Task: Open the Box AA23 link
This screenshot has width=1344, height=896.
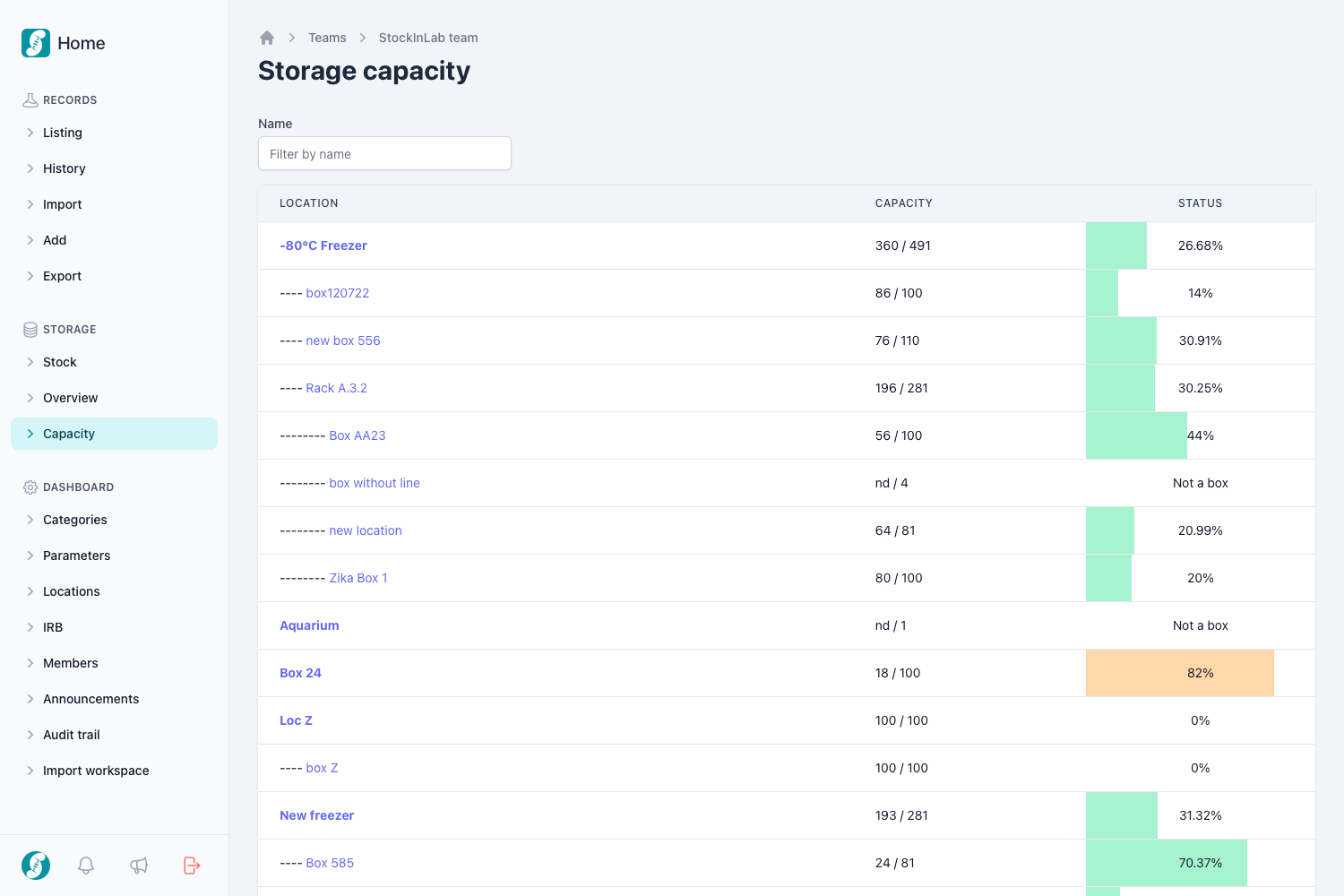Action: [x=358, y=435]
